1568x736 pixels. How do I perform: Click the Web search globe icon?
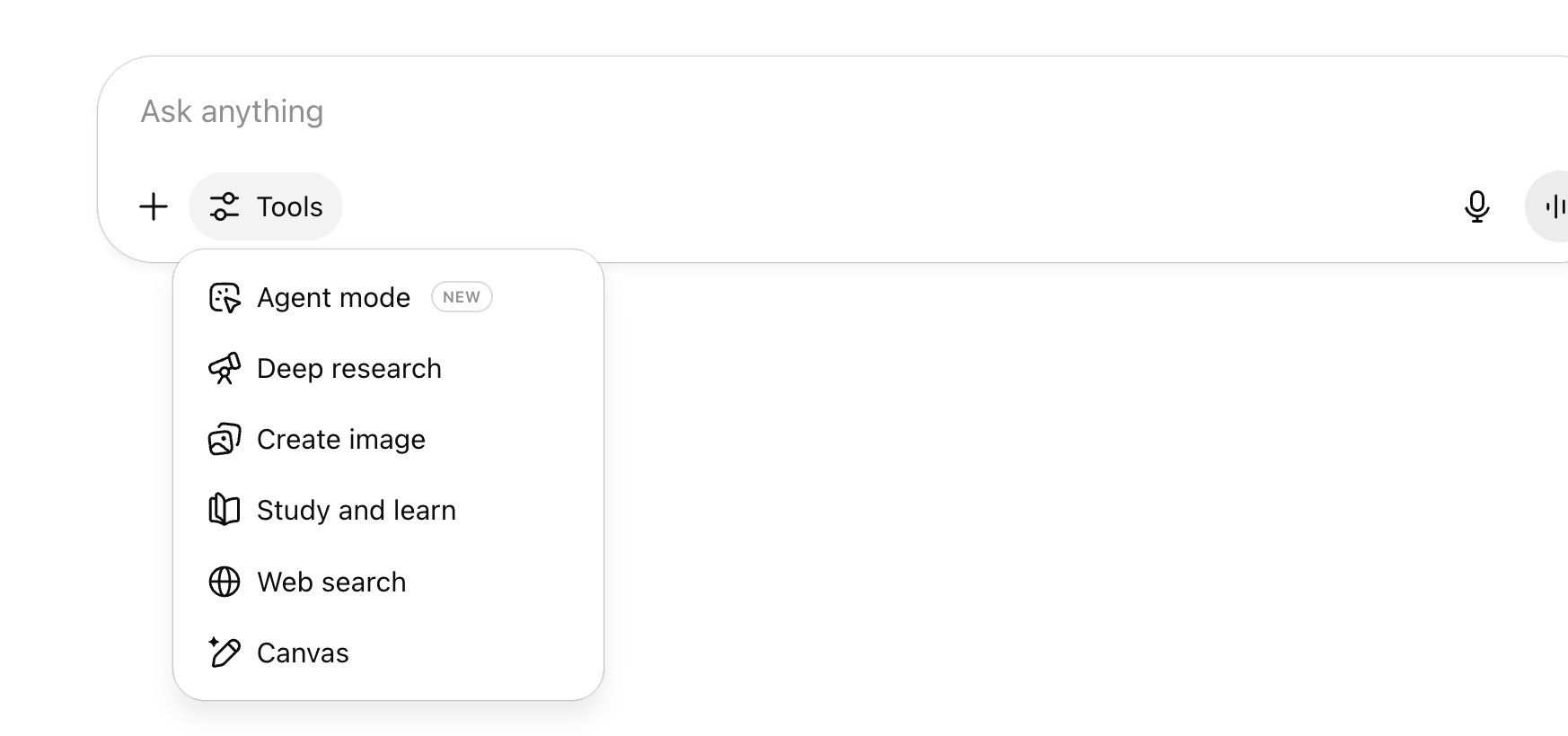click(225, 582)
